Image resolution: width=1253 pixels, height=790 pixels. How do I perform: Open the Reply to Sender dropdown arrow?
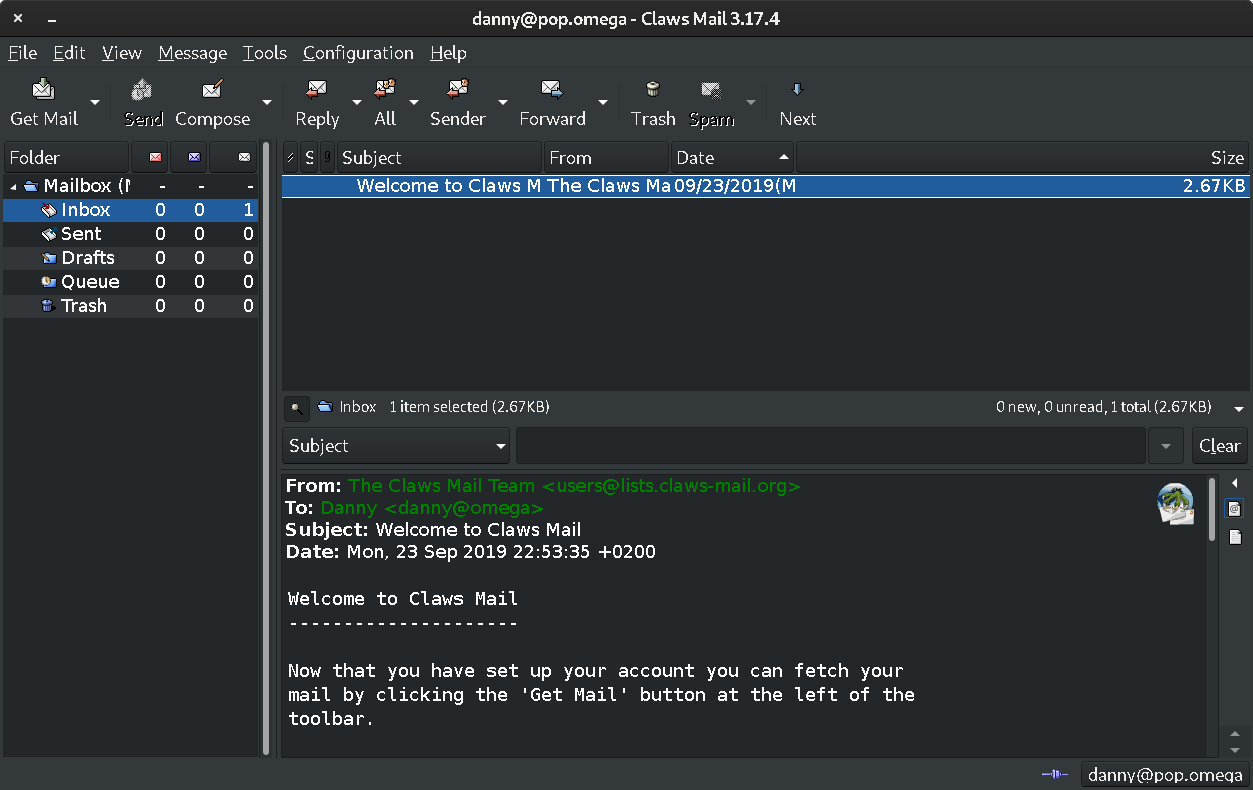click(x=503, y=102)
